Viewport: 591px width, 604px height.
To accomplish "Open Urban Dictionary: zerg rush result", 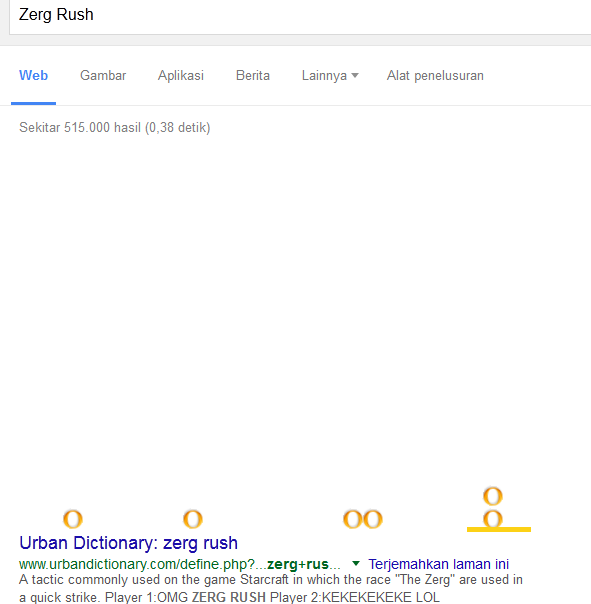I will click(x=128, y=543).
